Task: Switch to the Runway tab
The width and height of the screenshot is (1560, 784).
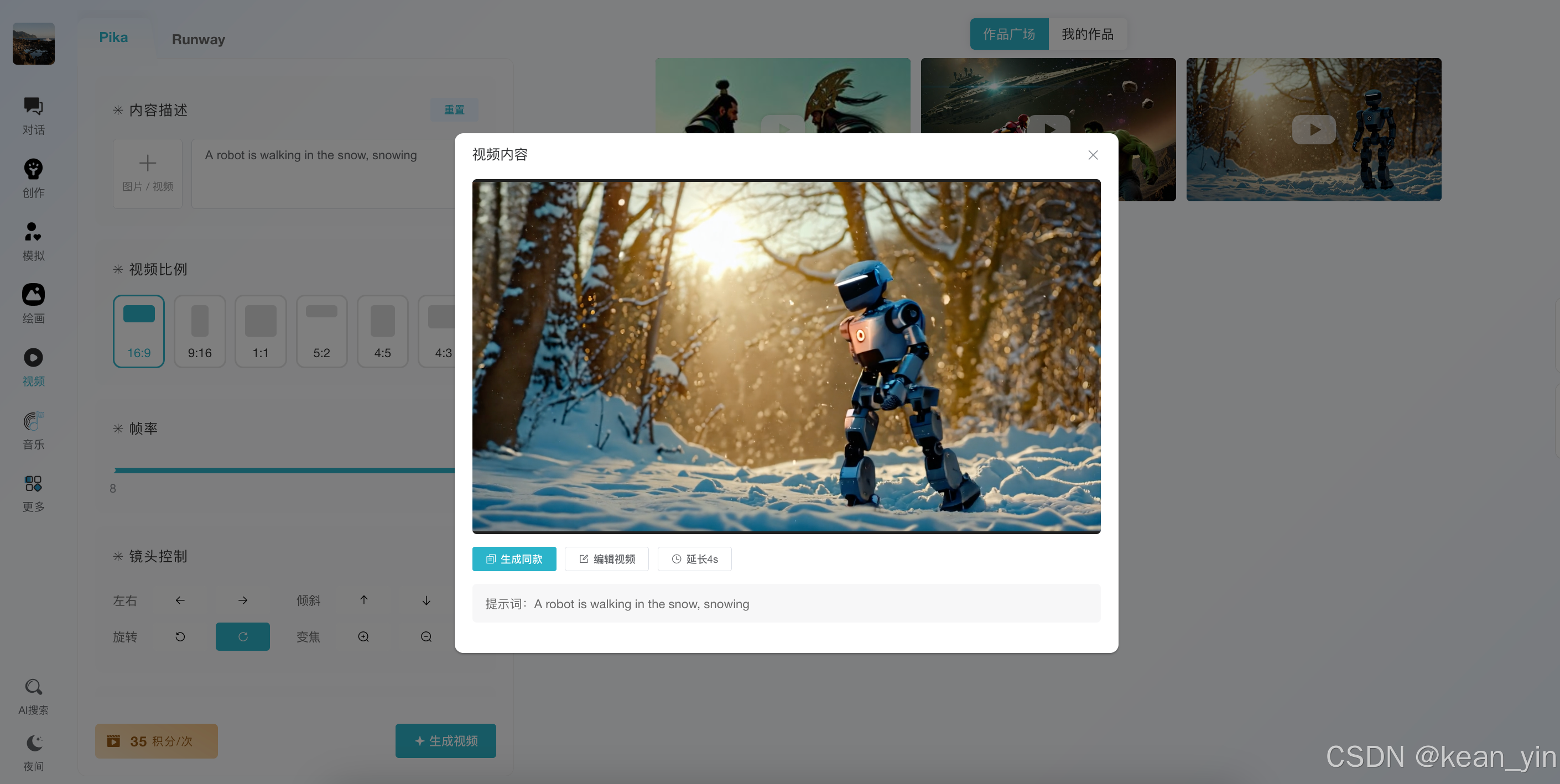Action: point(198,39)
